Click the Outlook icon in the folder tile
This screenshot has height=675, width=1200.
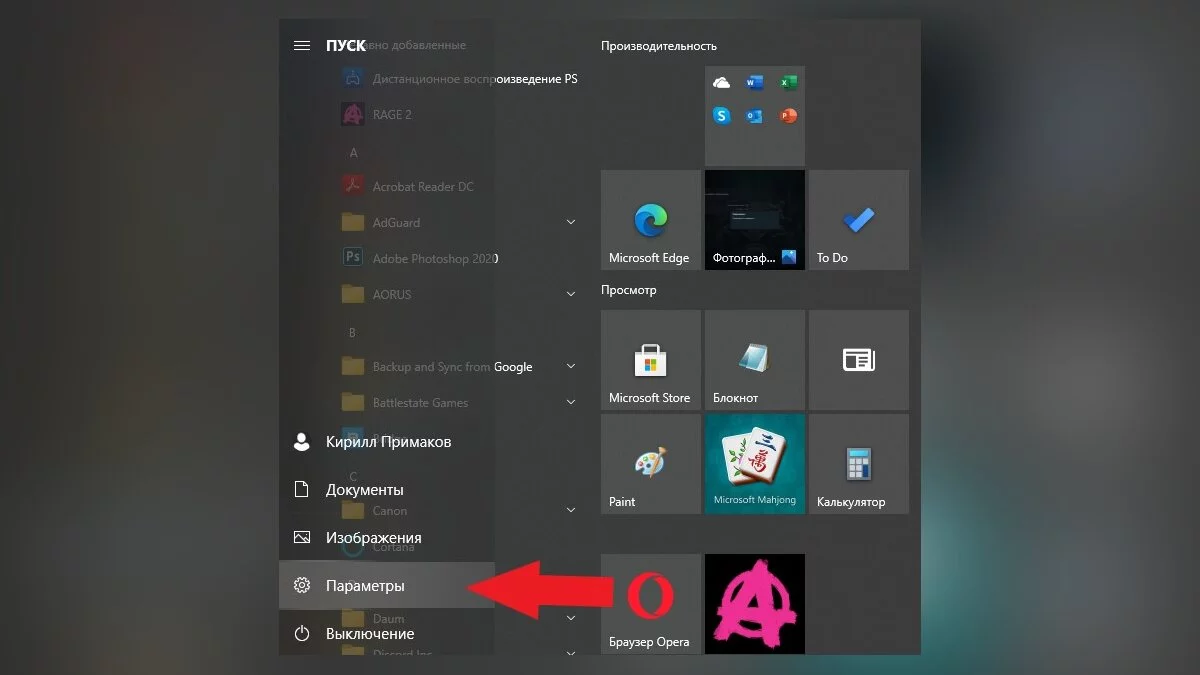tap(754, 116)
